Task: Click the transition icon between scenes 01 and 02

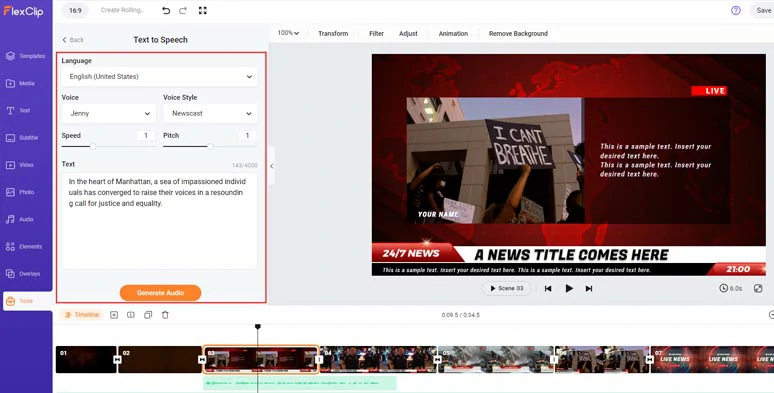Action: [117, 359]
